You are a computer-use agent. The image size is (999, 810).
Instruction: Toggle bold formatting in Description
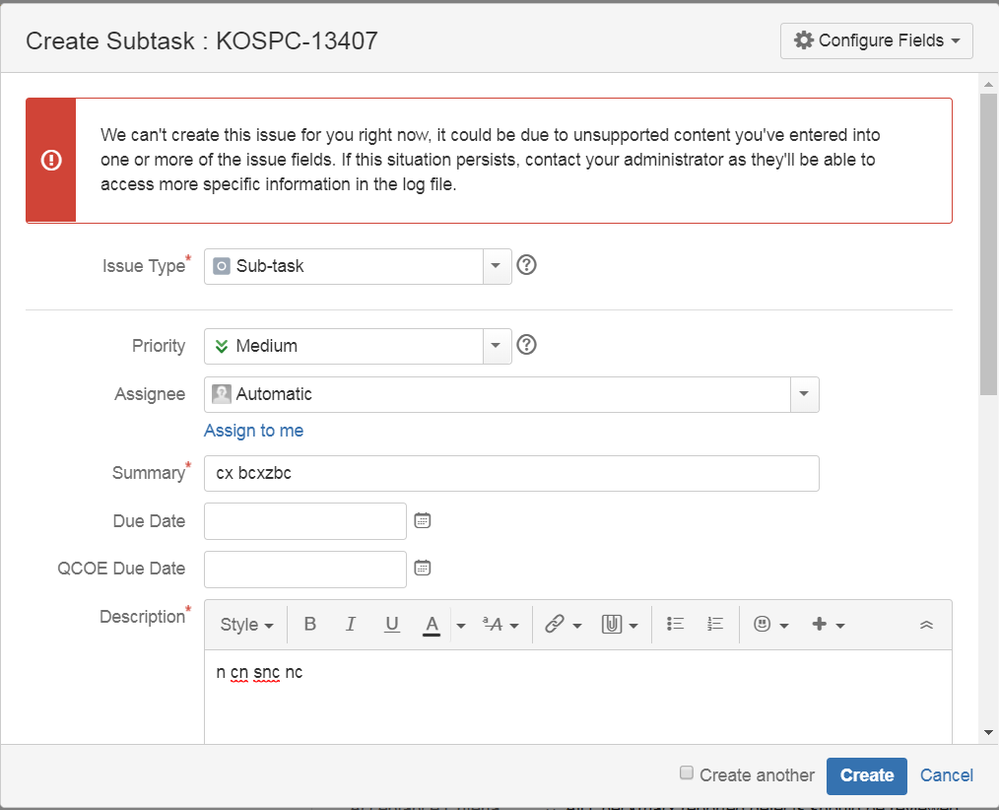click(310, 625)
